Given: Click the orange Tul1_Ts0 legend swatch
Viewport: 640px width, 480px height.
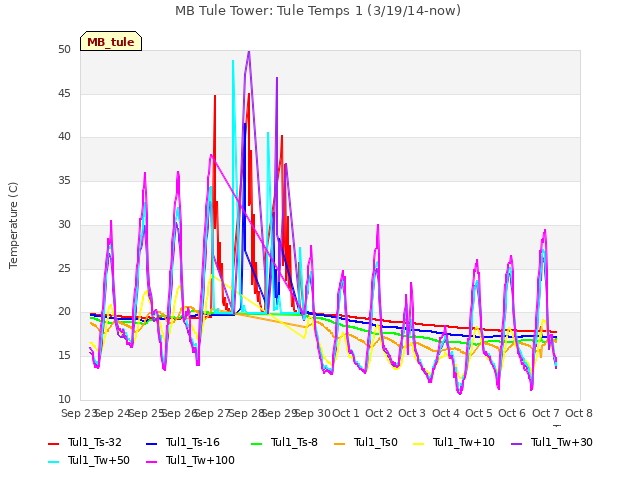Looking at the screenshot, I should coord(339,444).
